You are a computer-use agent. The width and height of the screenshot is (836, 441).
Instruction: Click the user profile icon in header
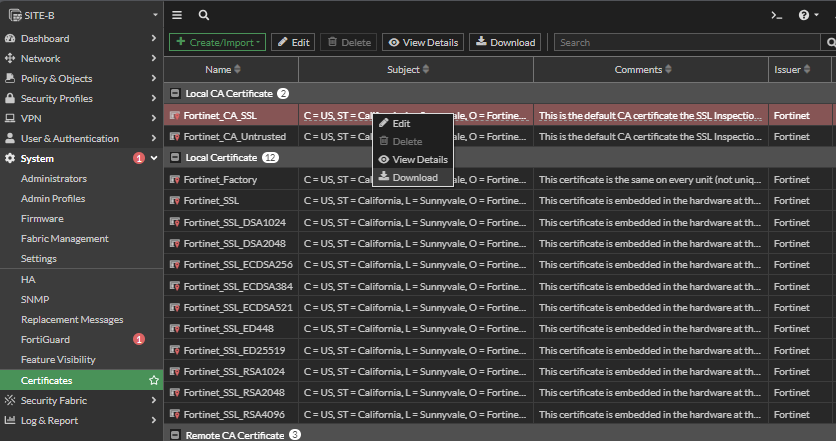click(832, 15)
